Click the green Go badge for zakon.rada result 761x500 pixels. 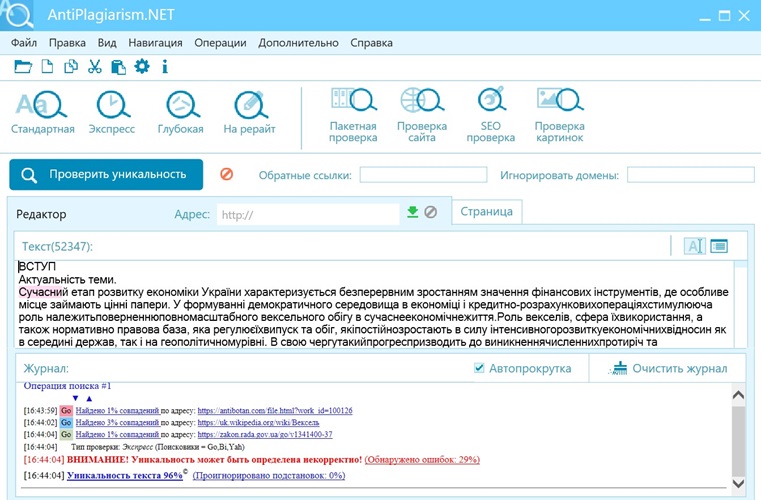point(66,434)
